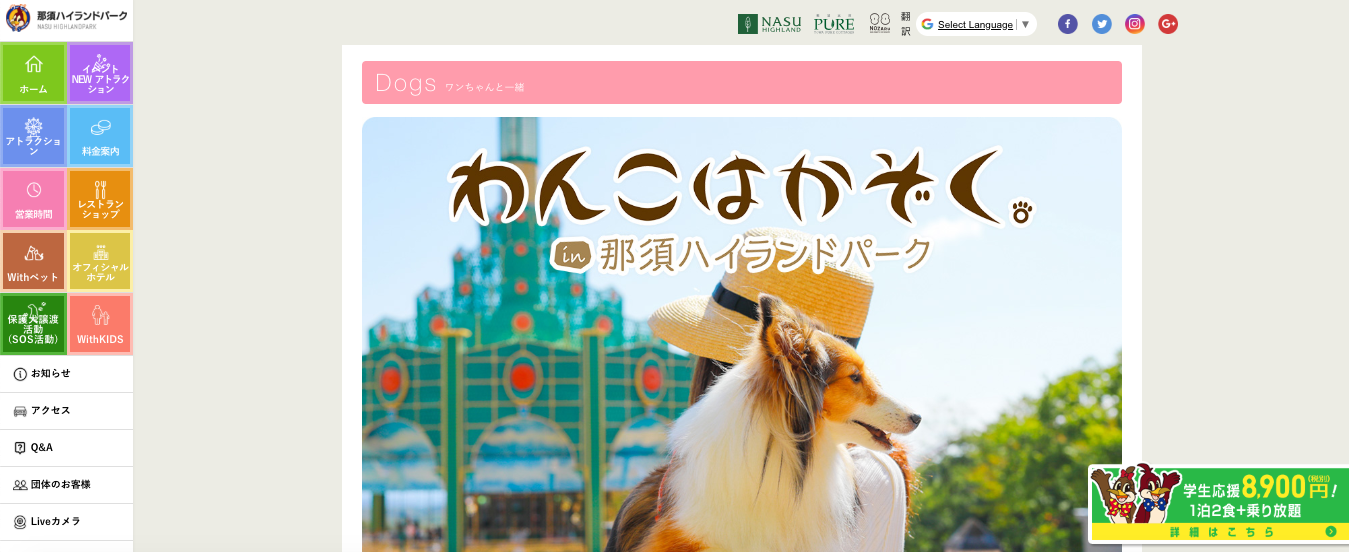This screenshot has width=1349, height=552.
Task: Open the Google Plus page icon
Action: coord(1168,24)
